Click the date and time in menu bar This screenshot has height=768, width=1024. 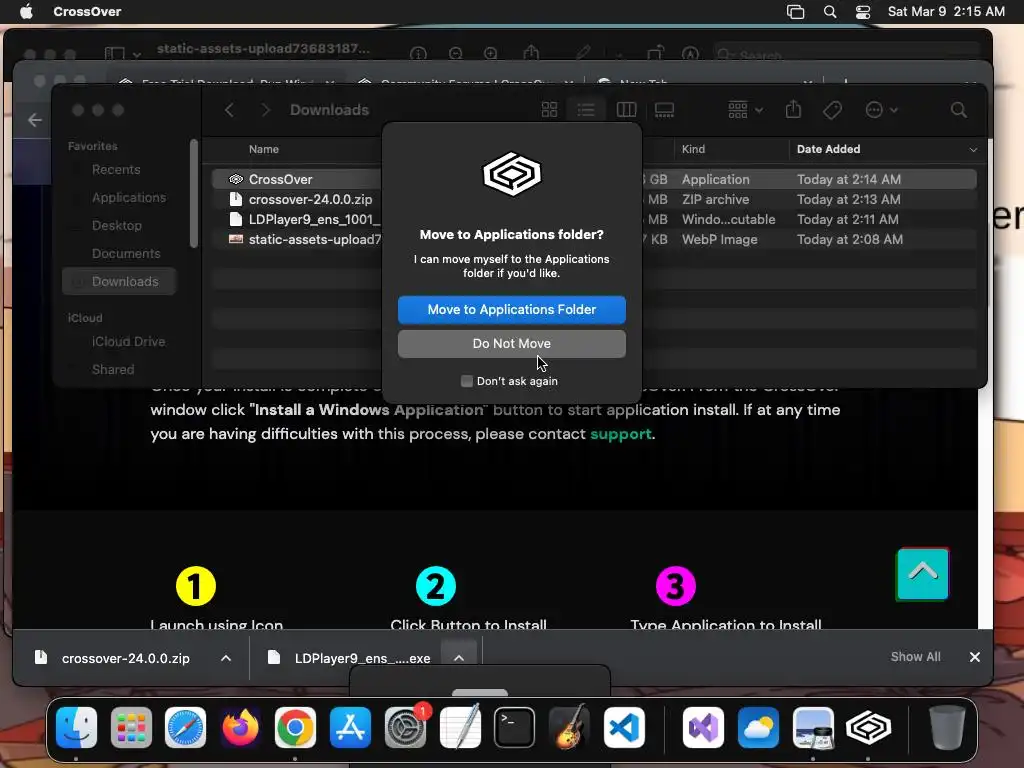[946, 11]
